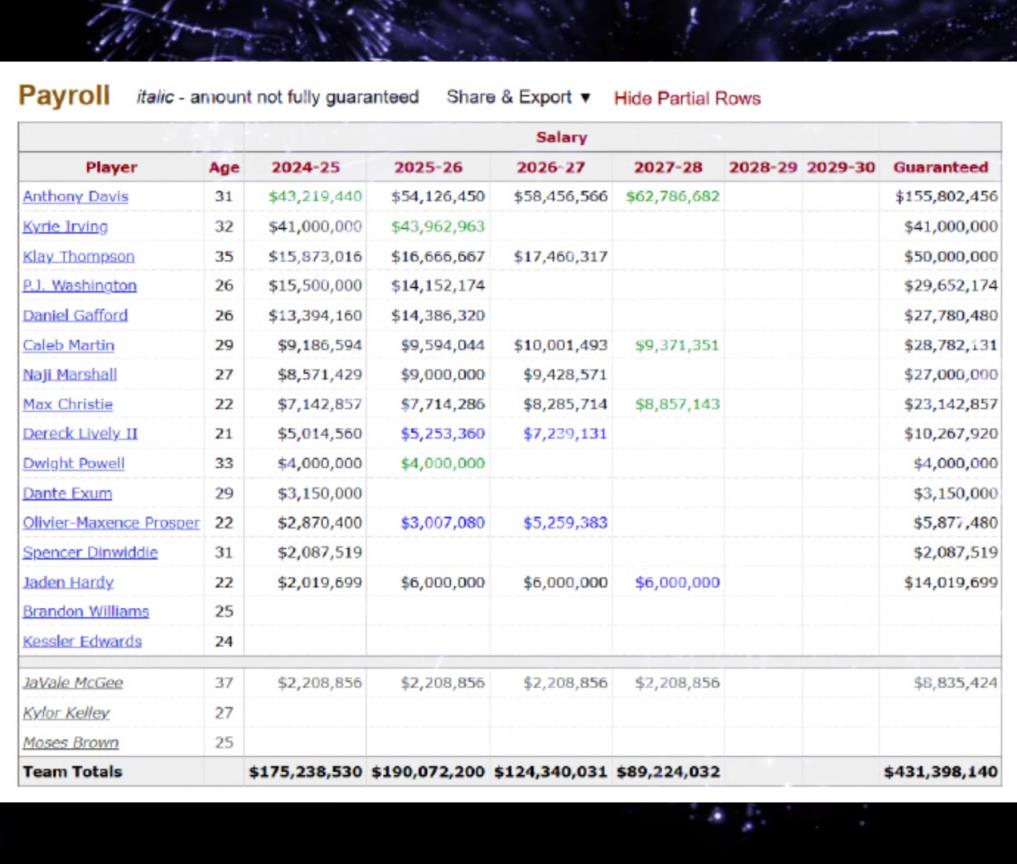This screenshot has width=1017, height=864.
Task: Open Caleb Martin player link
Action: point(68,345)
